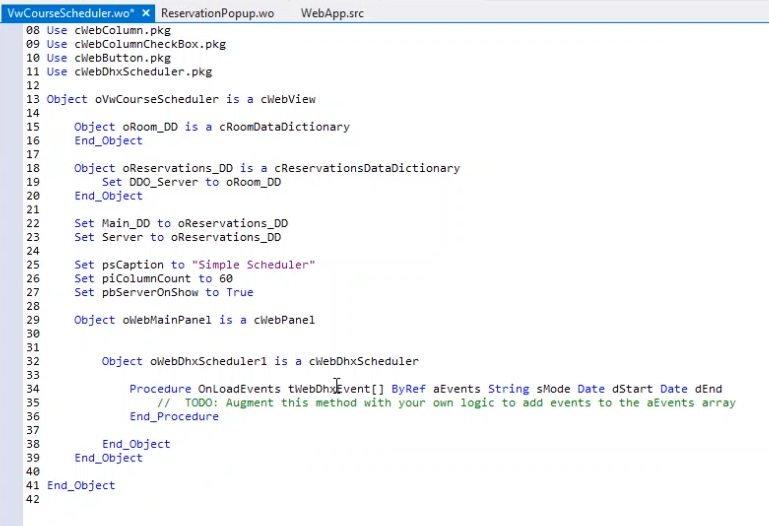This screenshot has height=526, width=769.
Task: Switch to the ReservationPopup.wo tab
Action: click(x=217, y=13)
